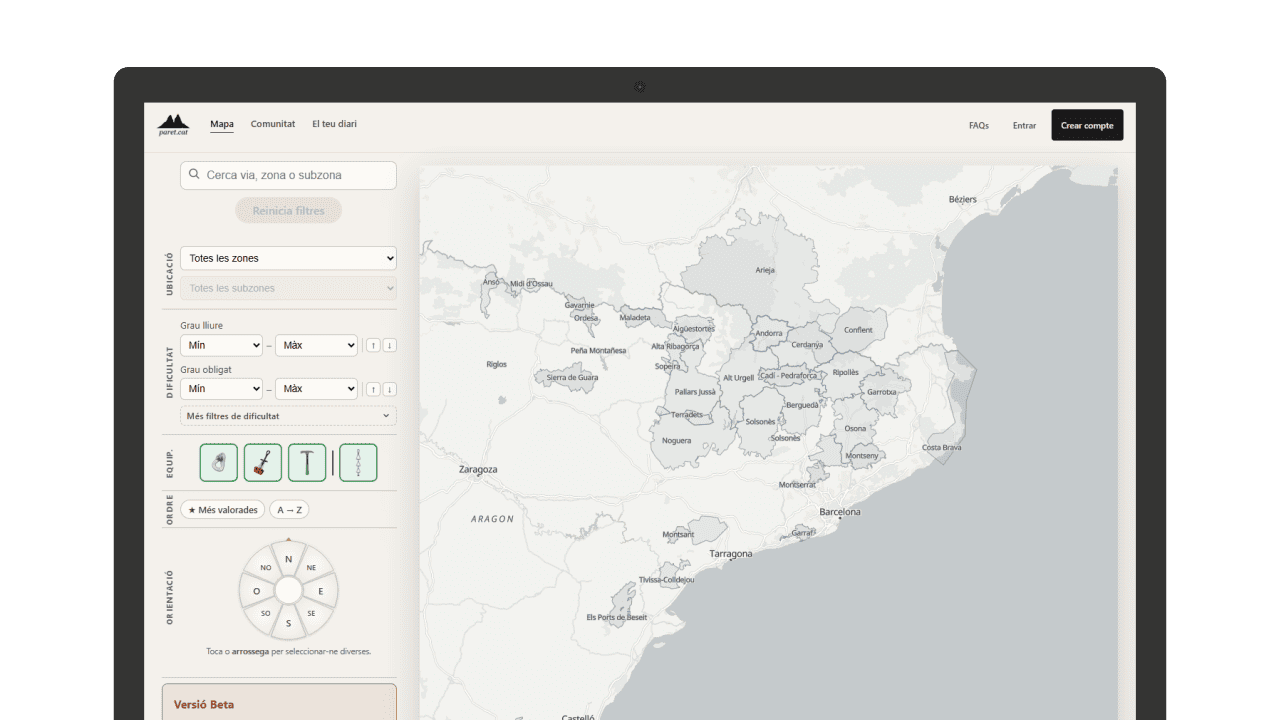Focus the Cerca via, zona o subzona field
The image size is (1280, 720).
click(288, 175)
